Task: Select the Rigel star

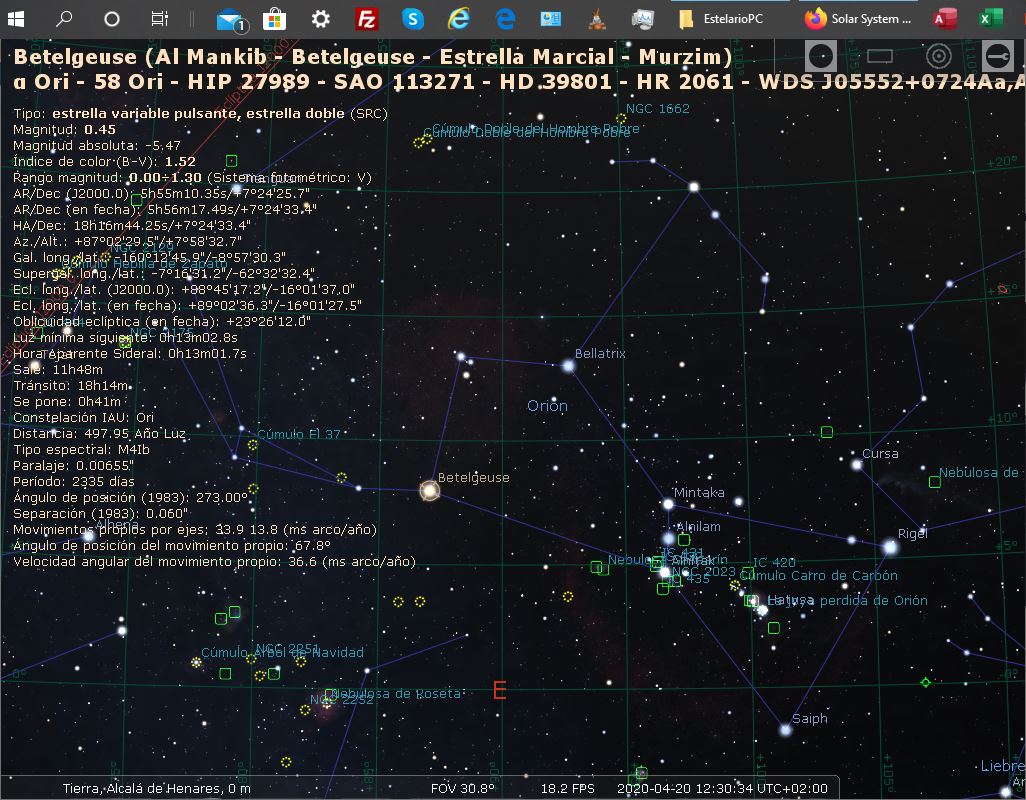Action: (889, 547)
